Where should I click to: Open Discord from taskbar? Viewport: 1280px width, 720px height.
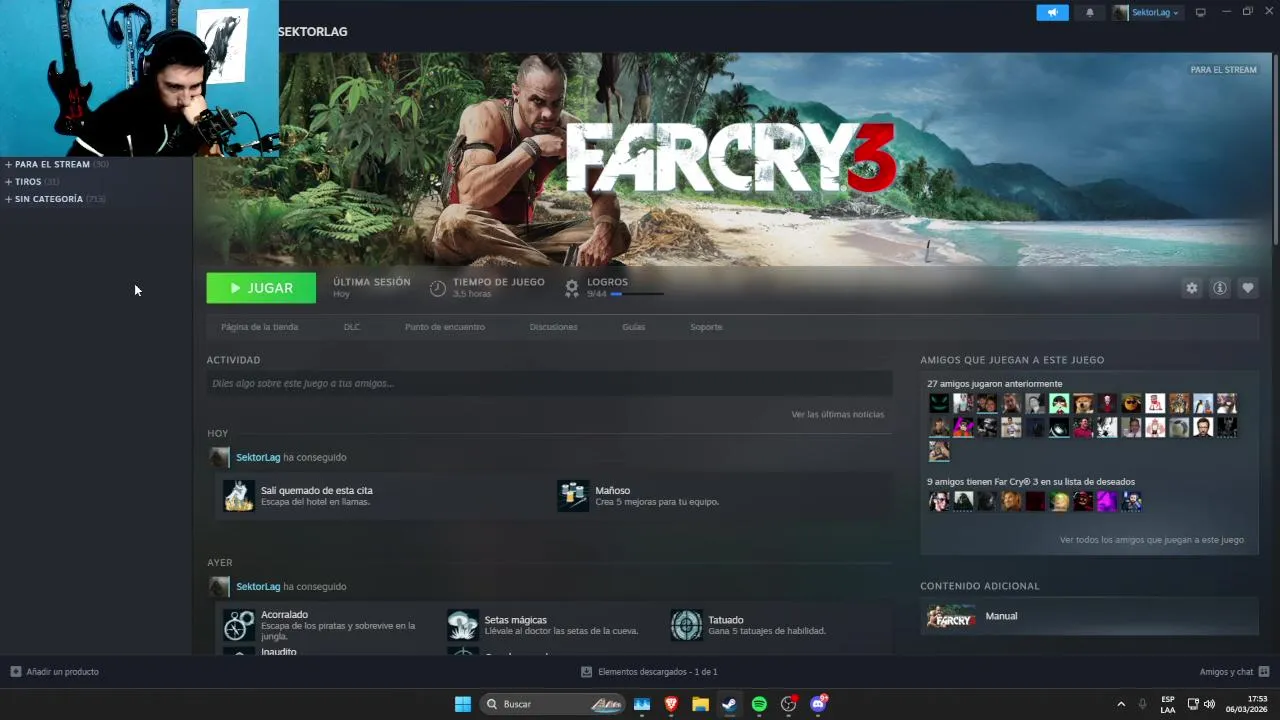(818, 704)
